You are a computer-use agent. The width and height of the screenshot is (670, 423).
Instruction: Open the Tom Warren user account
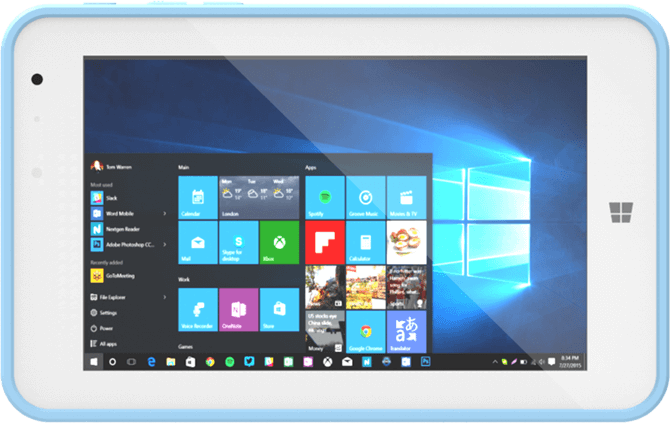[111, 166]
